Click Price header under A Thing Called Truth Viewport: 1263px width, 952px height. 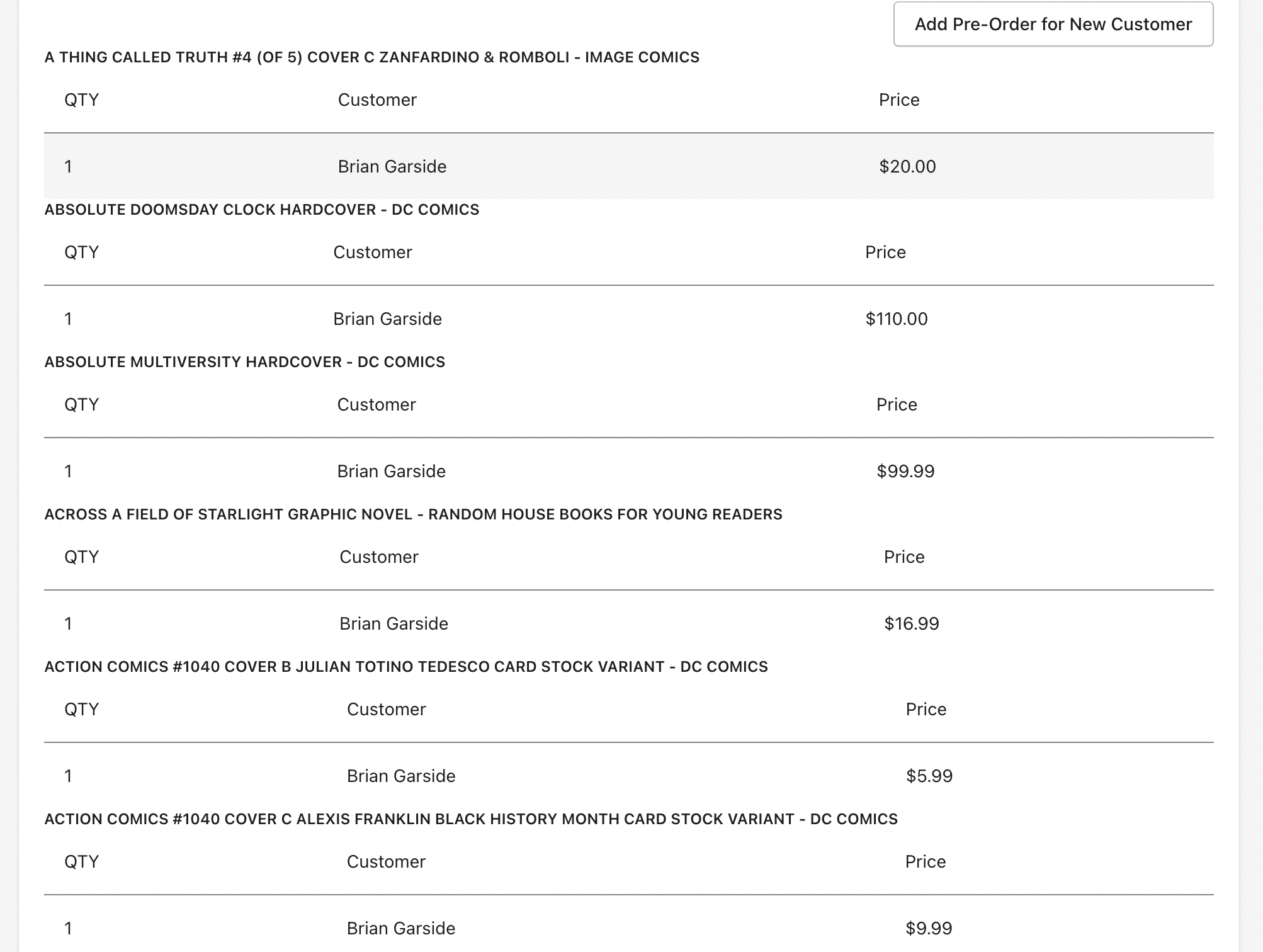tap(899, 100)
